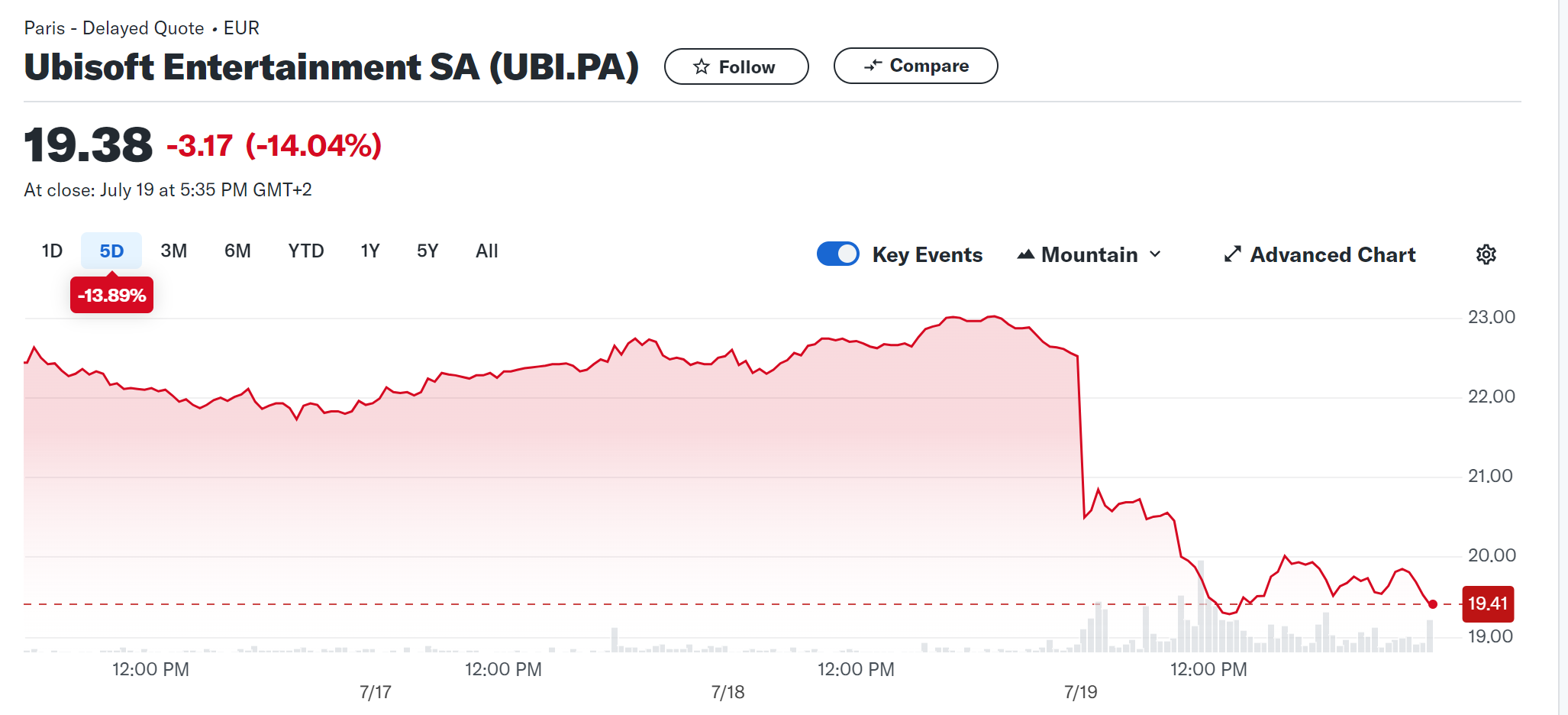Select the 5D time range
Viewport: 1568px width, 715px height.
(x=111, y=251)
